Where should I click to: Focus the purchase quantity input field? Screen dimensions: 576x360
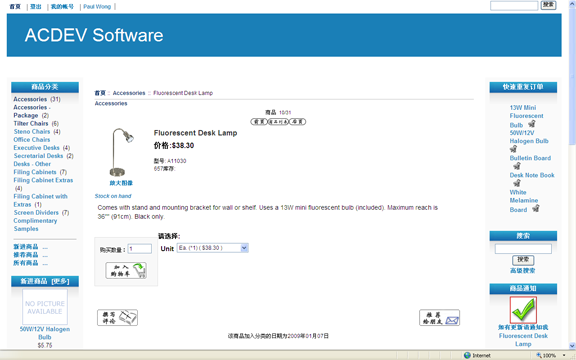point(140,249)
